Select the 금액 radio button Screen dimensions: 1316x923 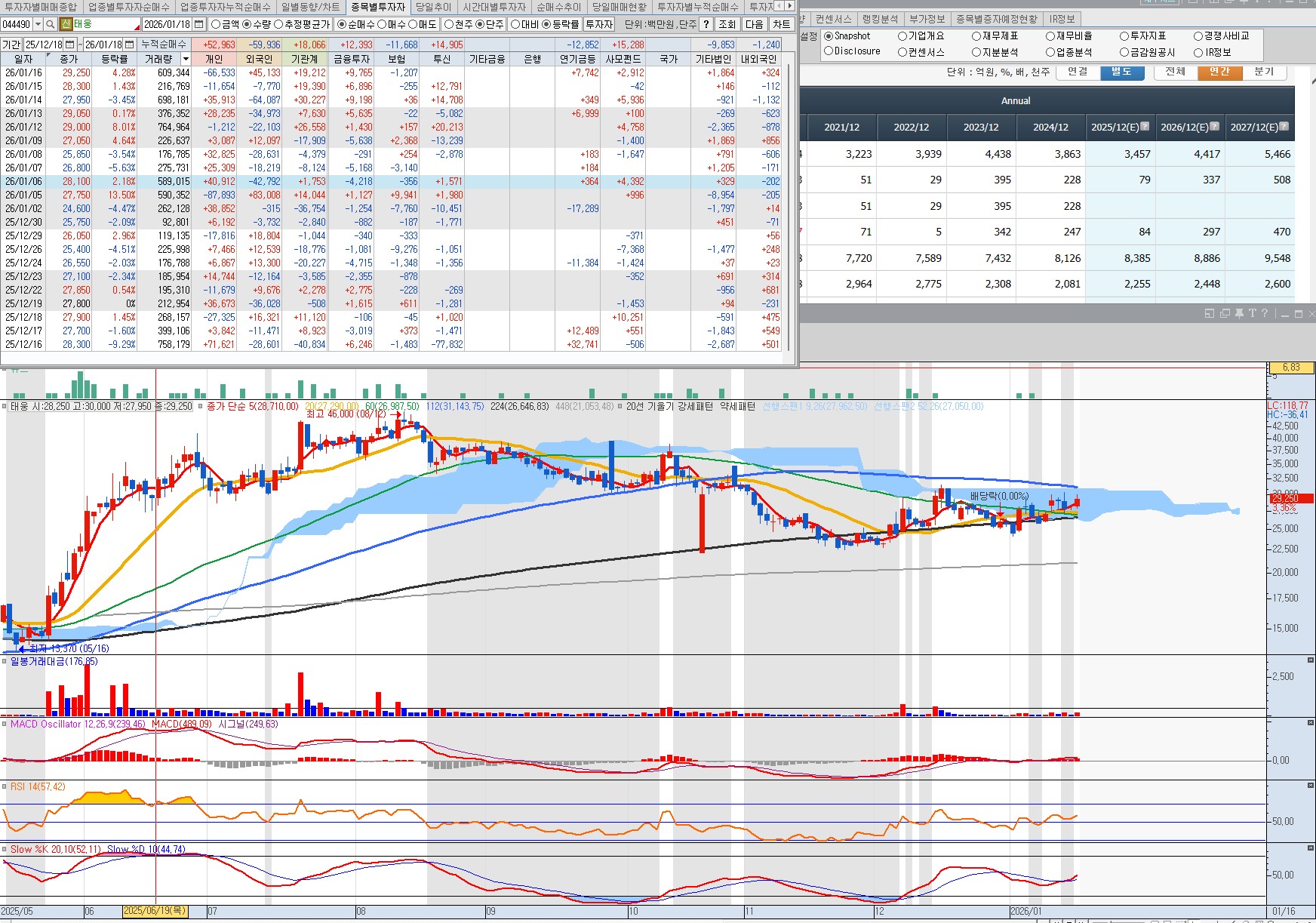click(216, 24)
